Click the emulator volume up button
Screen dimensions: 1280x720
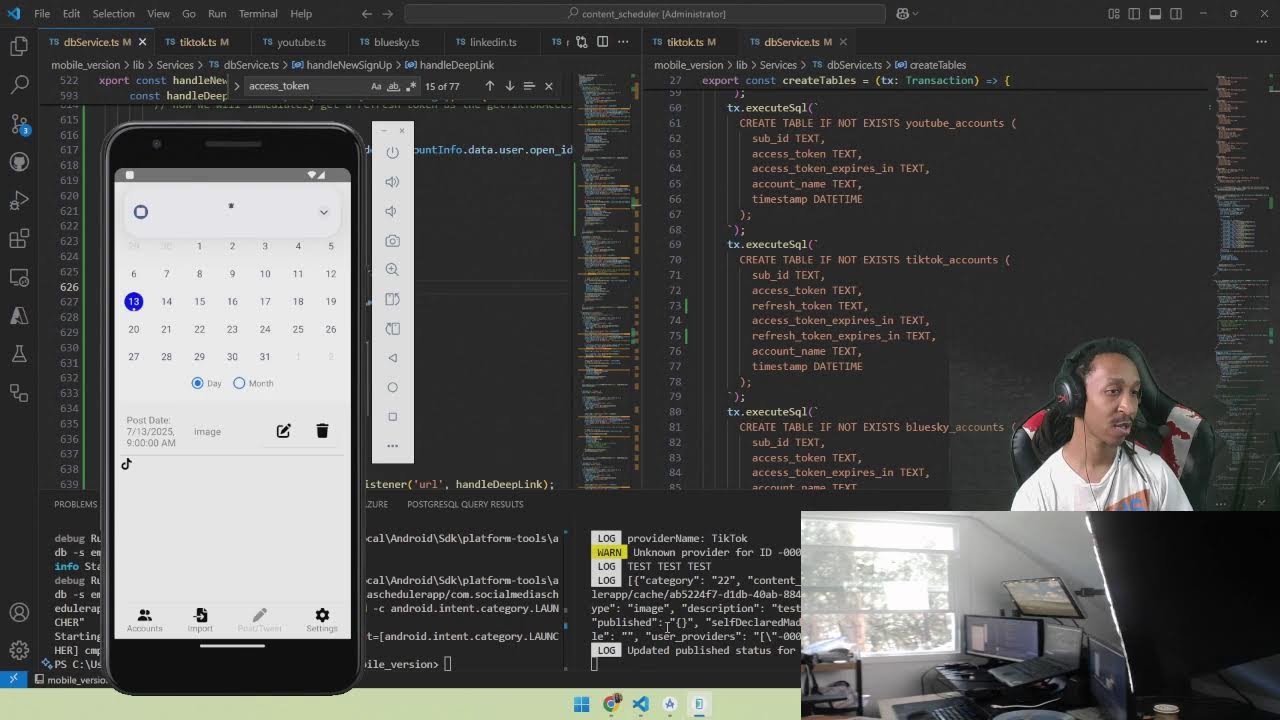tap(392, 181)
